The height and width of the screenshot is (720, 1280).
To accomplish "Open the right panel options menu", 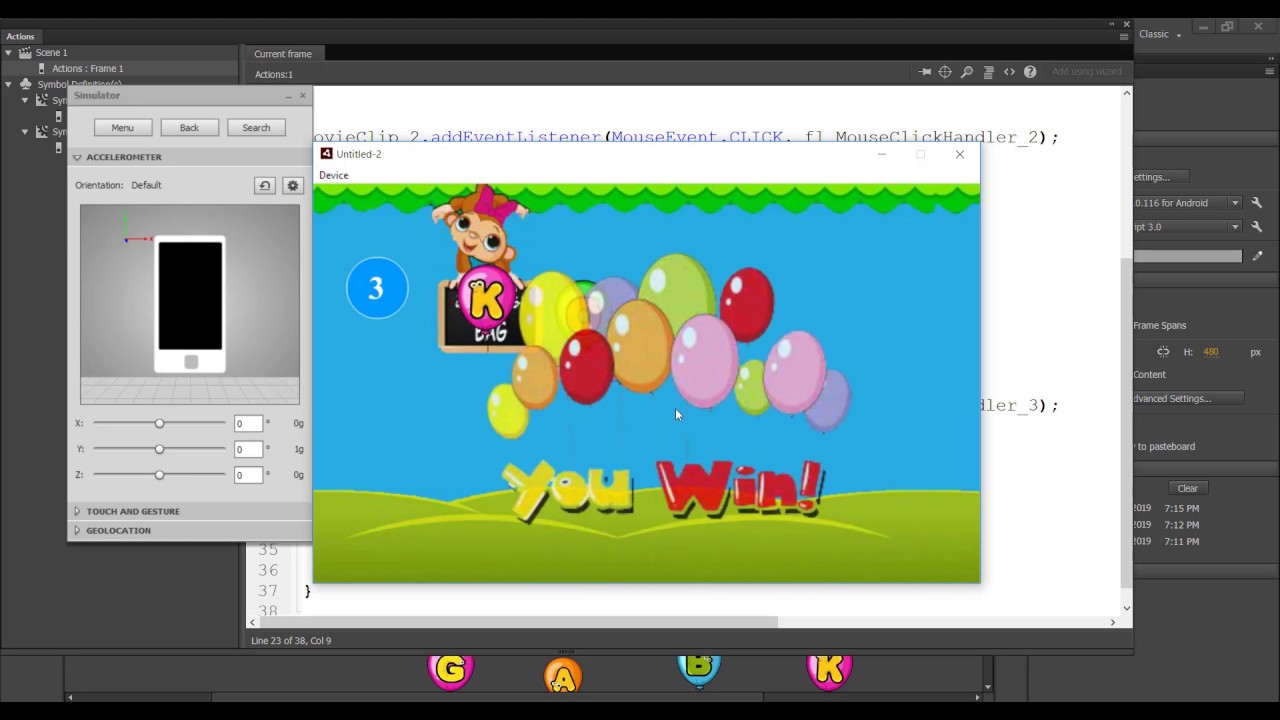I will 1271,72.
